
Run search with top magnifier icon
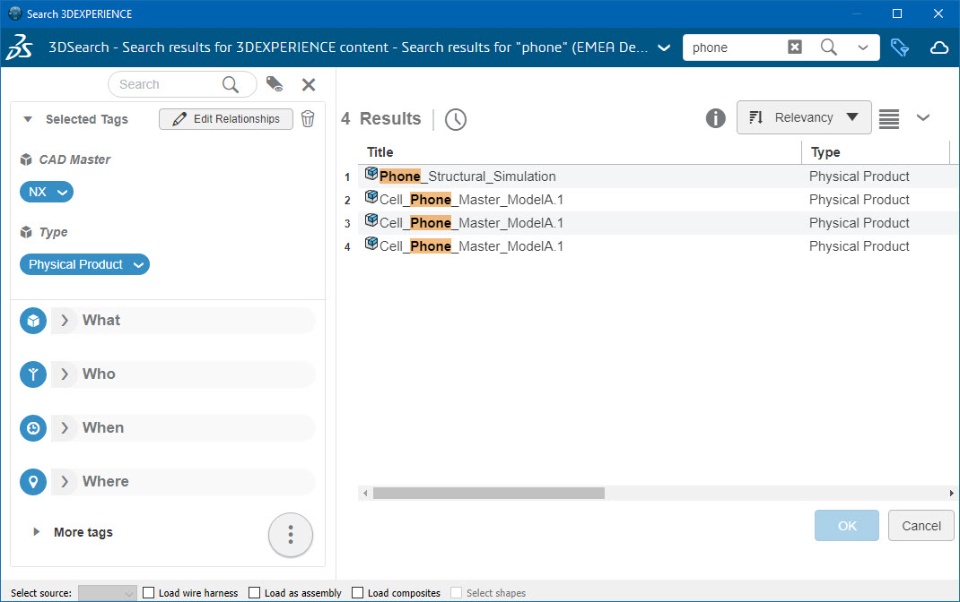[828, 47]
